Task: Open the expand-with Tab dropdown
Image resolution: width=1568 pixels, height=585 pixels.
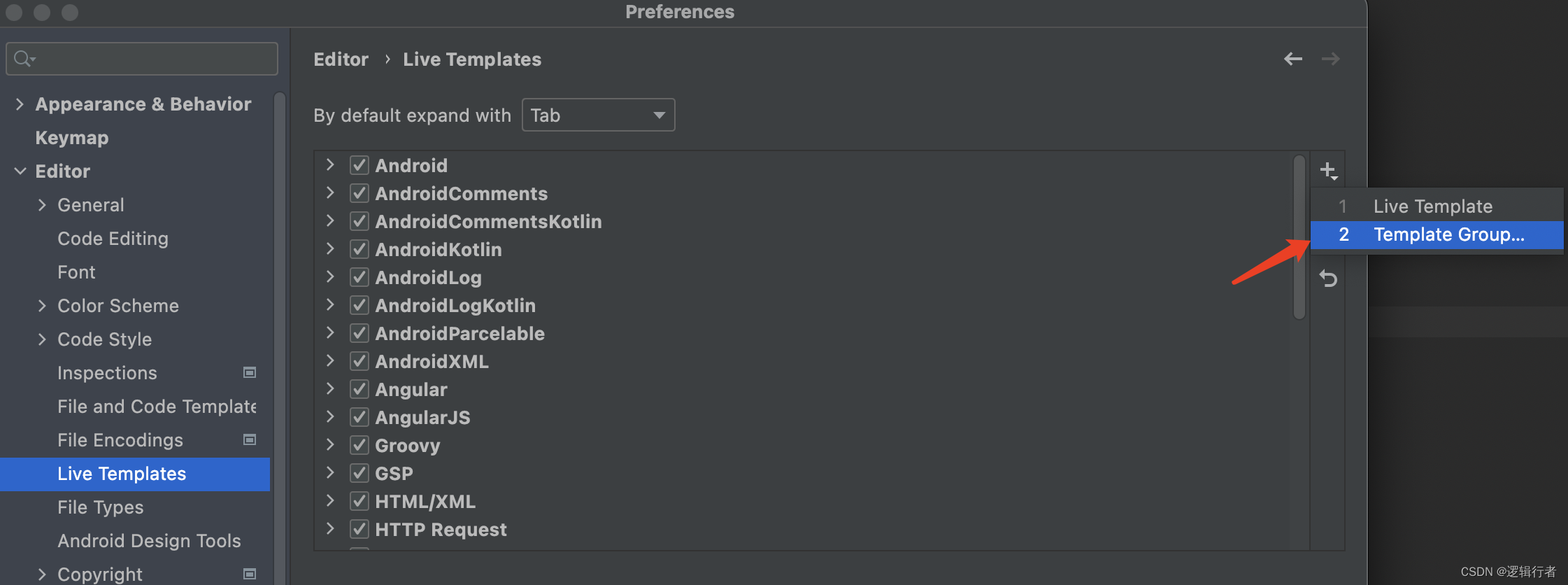Action: [599, 115]
